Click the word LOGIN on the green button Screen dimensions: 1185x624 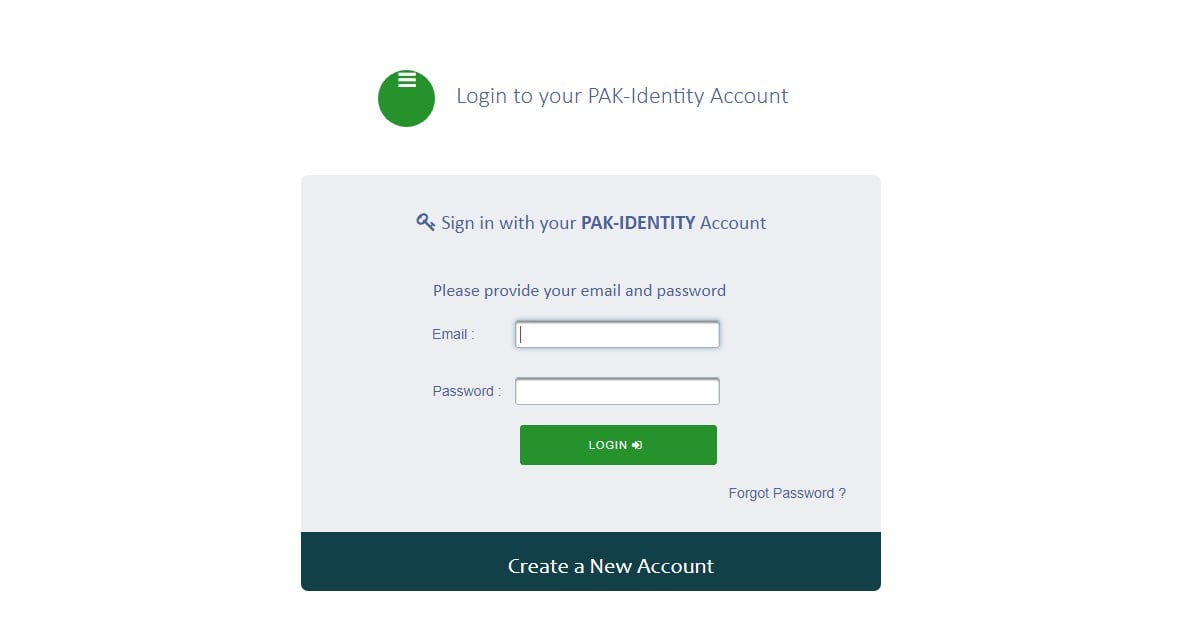pos(608,445)
